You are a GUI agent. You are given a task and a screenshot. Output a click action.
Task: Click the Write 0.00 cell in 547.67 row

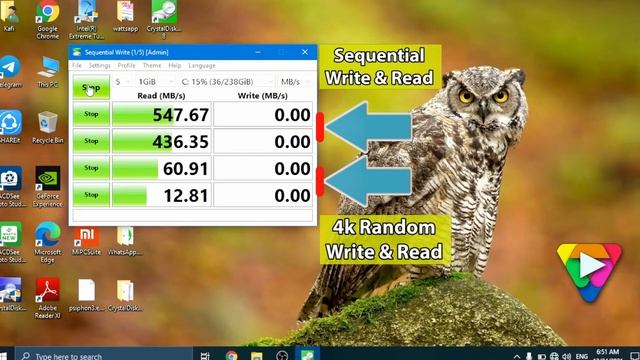pyautogui.click(x=263, y=114)
